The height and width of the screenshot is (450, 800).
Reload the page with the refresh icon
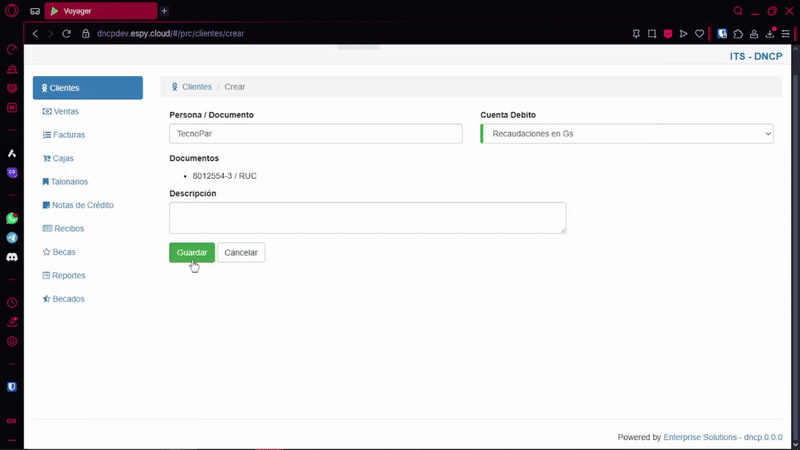[67, 33]
